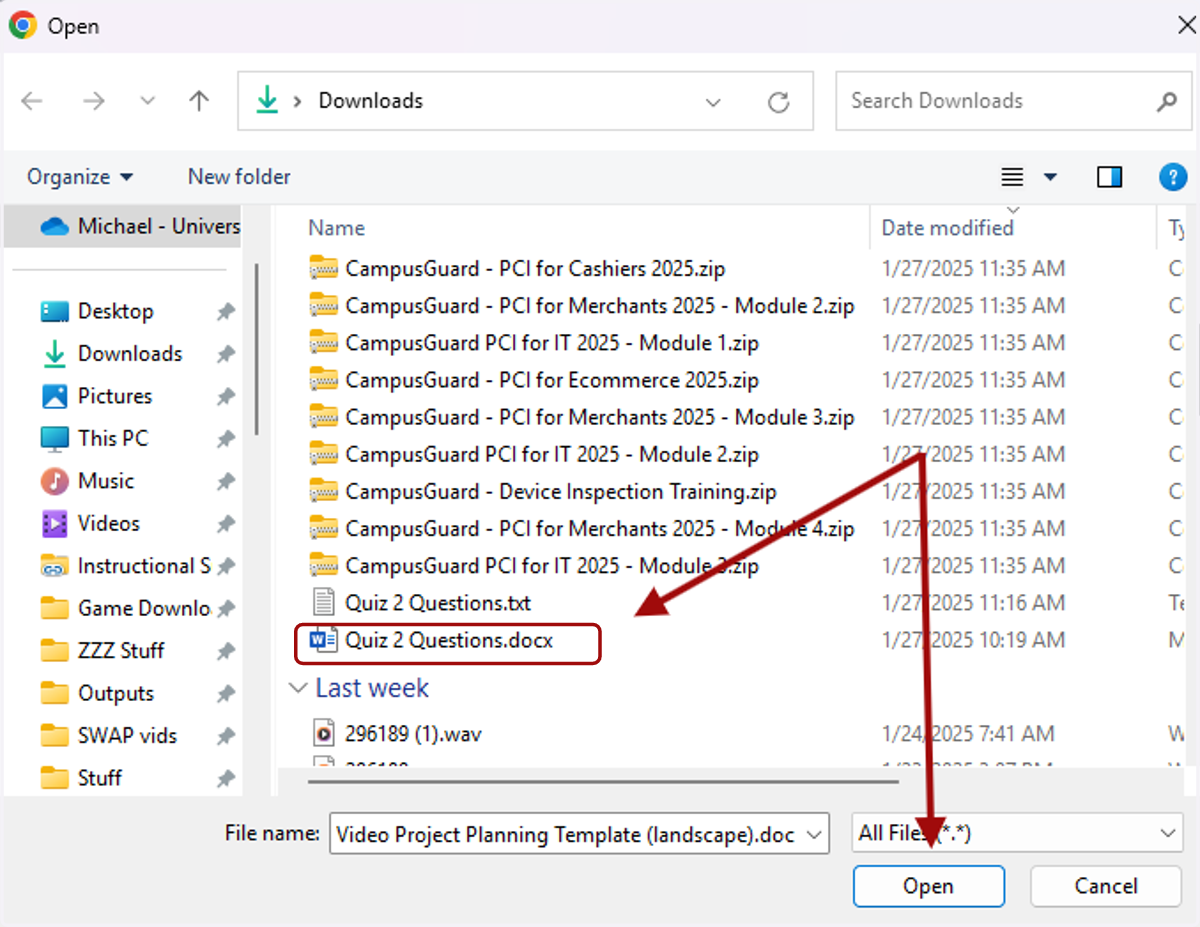Click the search magnifier icon
1200x927 pixels.
click(x=1166, y=101)
